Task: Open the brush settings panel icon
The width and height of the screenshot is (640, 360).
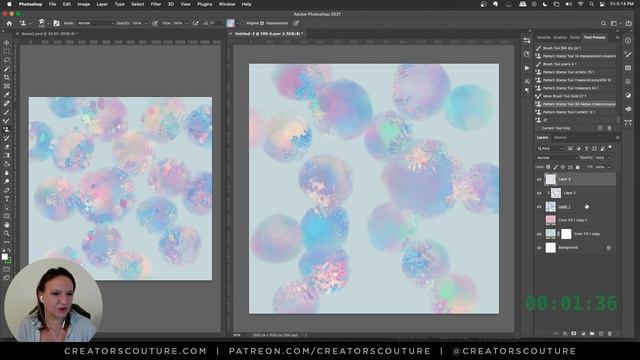Action: pos(56,23)
